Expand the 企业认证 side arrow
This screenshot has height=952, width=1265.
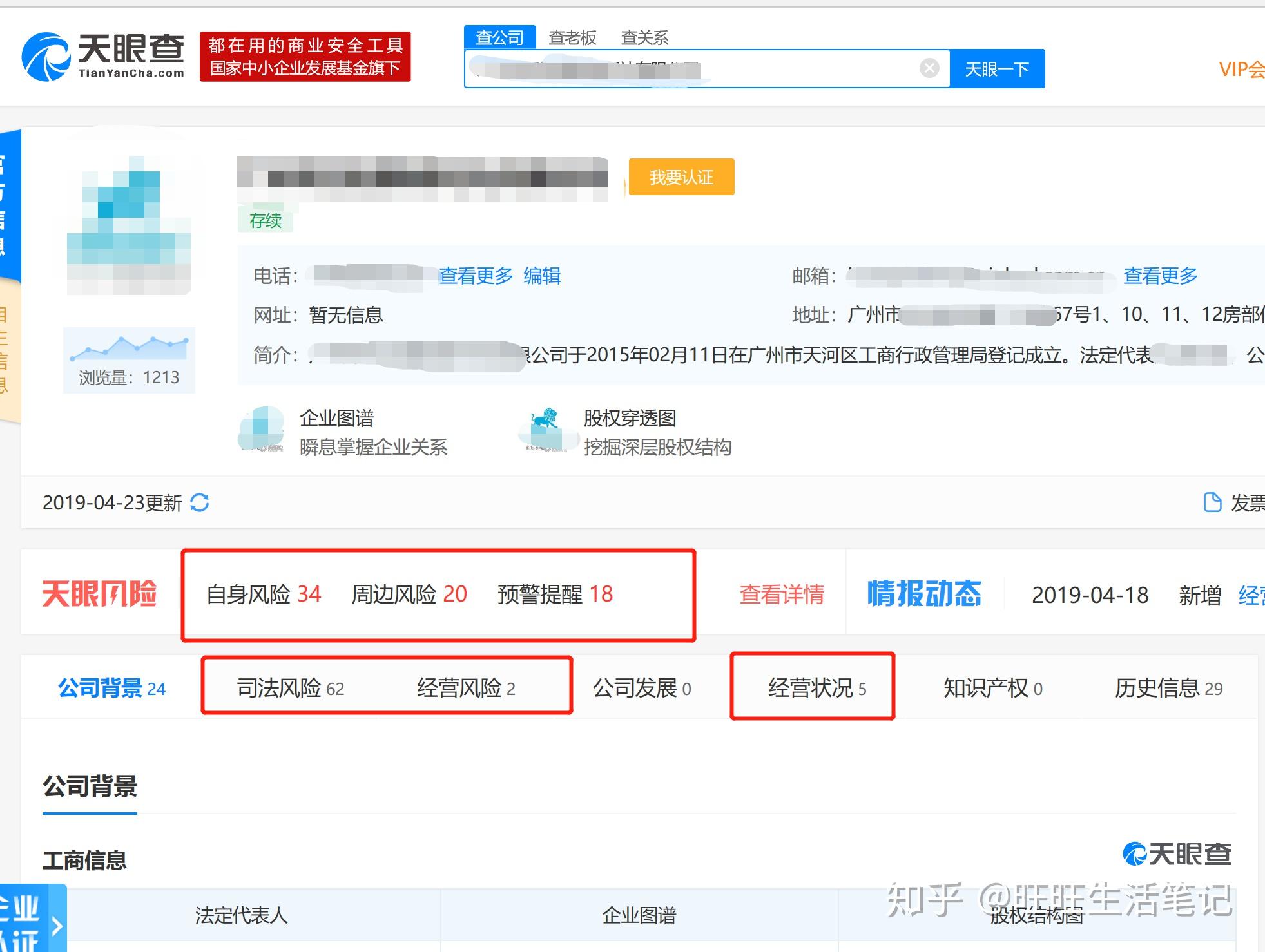coord(57,926)
